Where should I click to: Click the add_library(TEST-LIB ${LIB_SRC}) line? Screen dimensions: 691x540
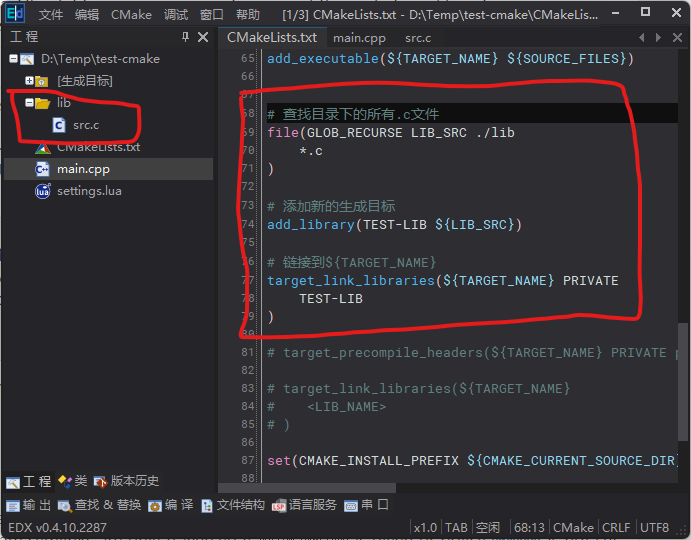394,225
